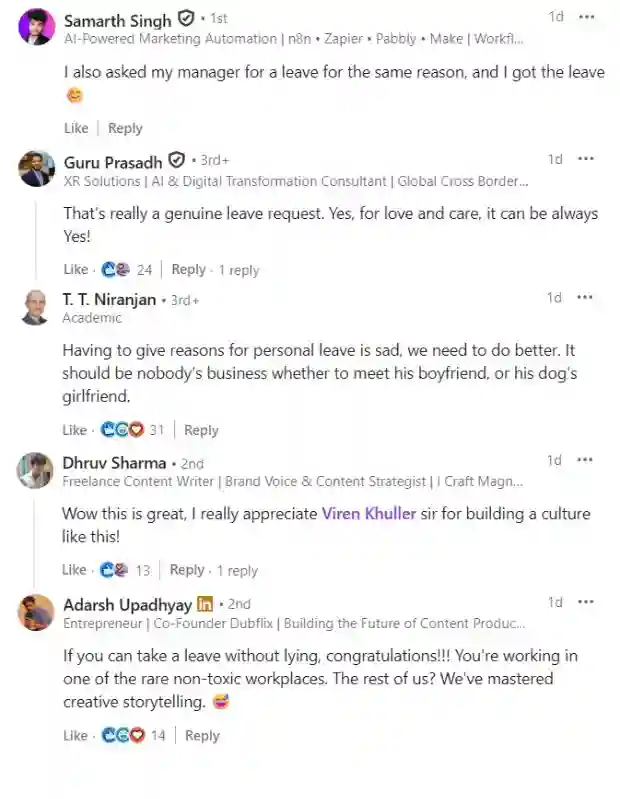Expand the 1 reply under Guru Prasadh's comment
Image resolution: width=620 pixels, height=799 pixels.
pyautogui.click(x=239, y=270)
